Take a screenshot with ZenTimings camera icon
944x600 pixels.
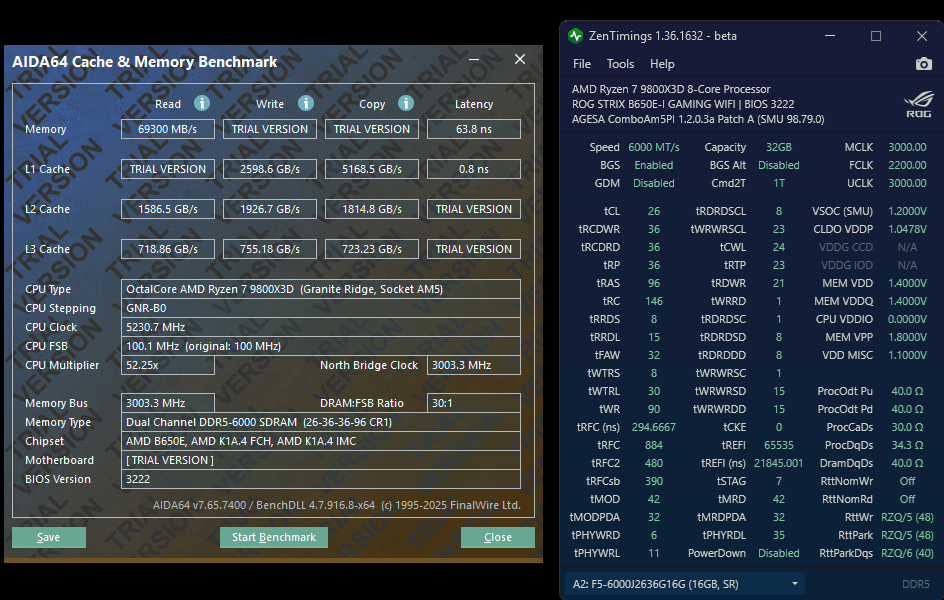pyautogui.click(x=924, y=64)
